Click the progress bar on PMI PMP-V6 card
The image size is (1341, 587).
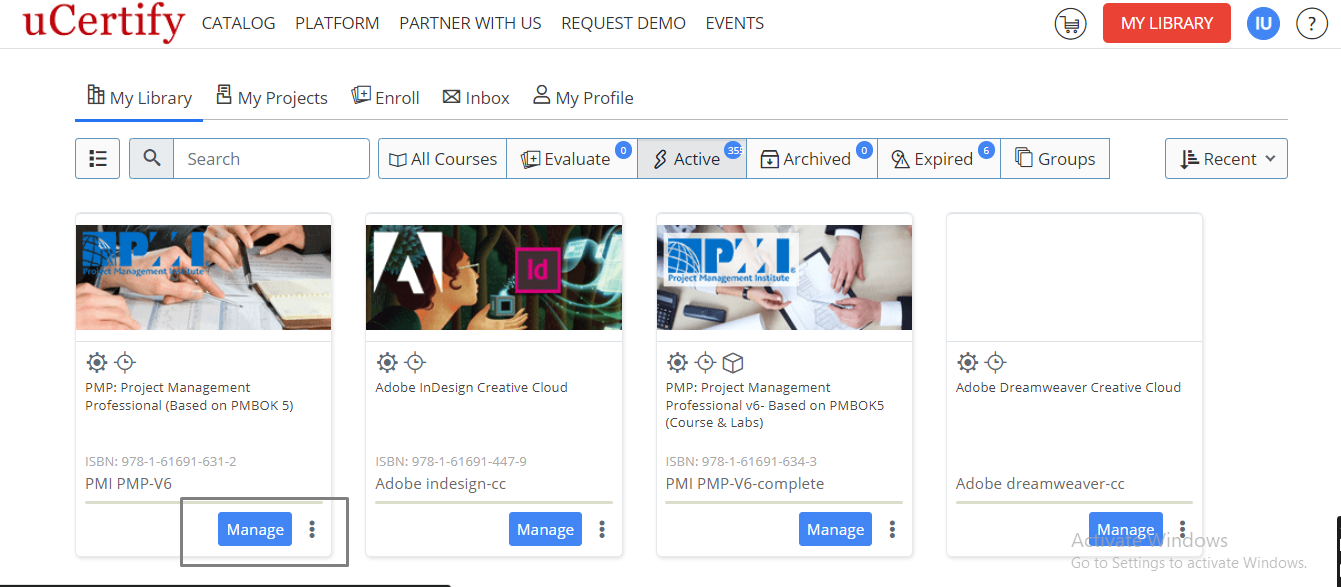[x=204, y=502]
